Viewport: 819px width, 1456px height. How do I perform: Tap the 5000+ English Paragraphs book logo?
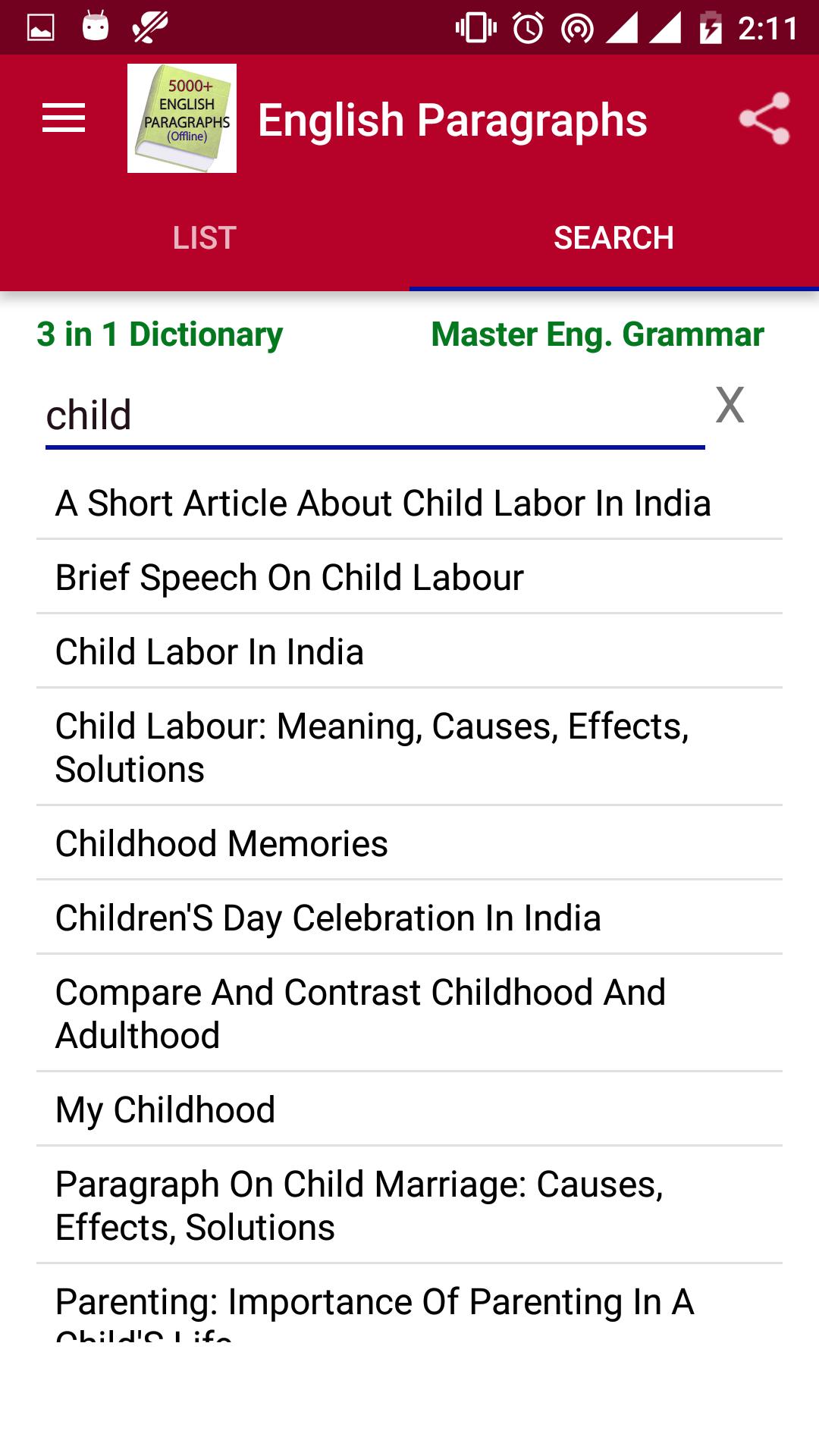coord(182,118)
